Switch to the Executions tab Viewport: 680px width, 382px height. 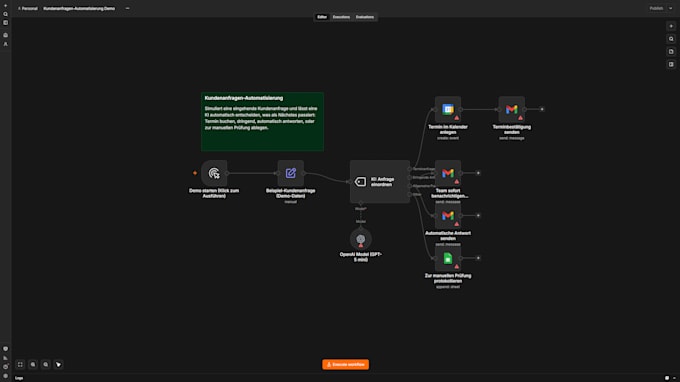(x=341, y=17)
